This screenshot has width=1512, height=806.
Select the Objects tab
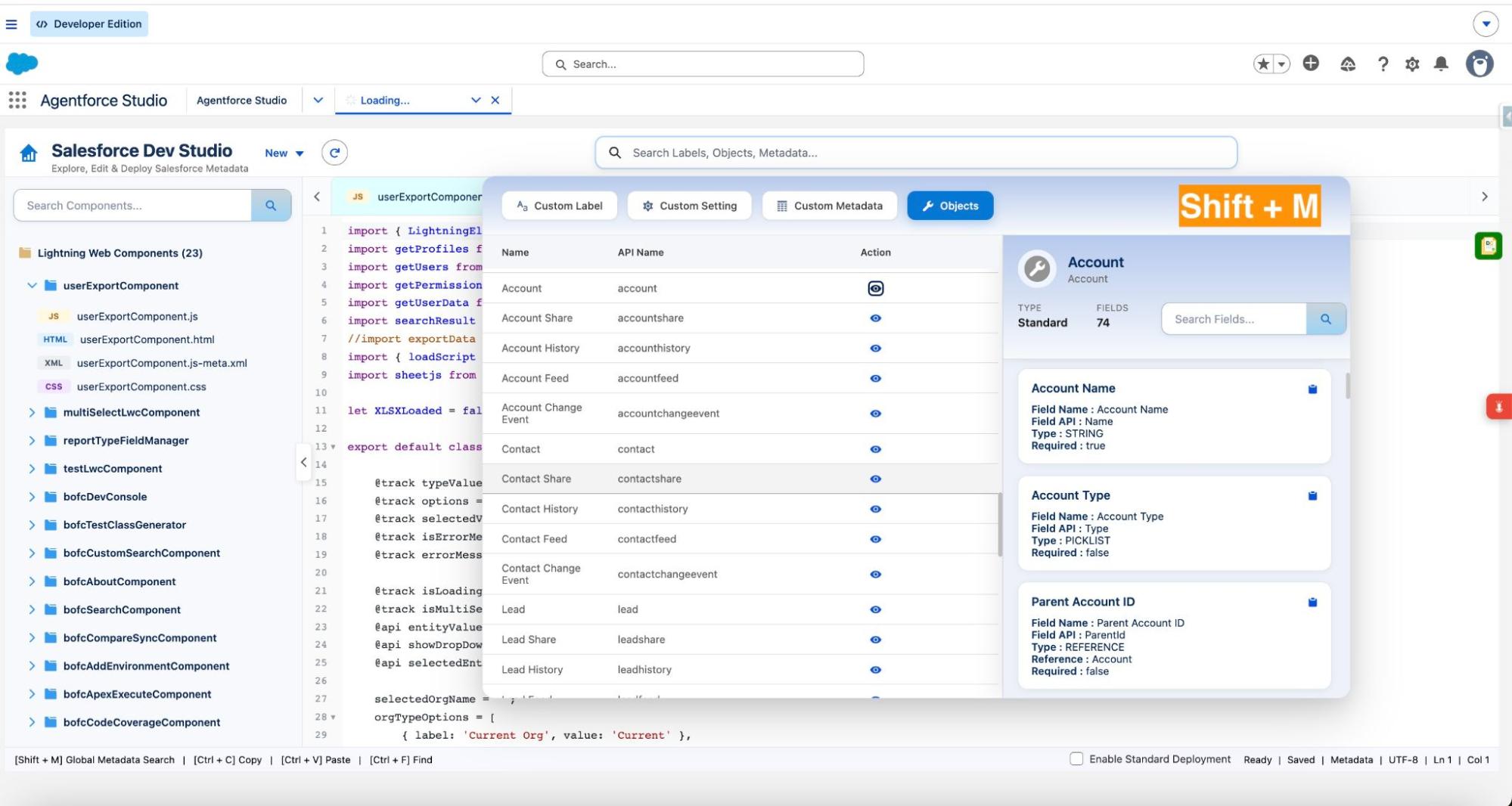tap(950, 206)
